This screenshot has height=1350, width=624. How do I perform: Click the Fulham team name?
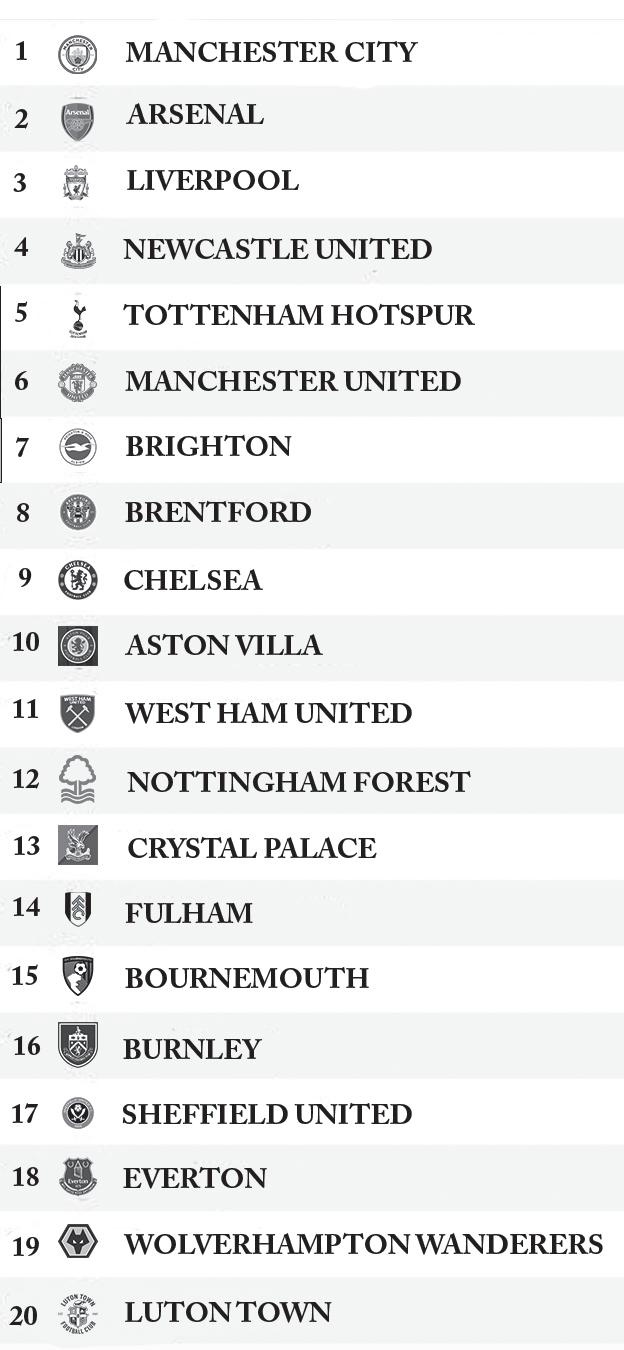coord(189,913)
